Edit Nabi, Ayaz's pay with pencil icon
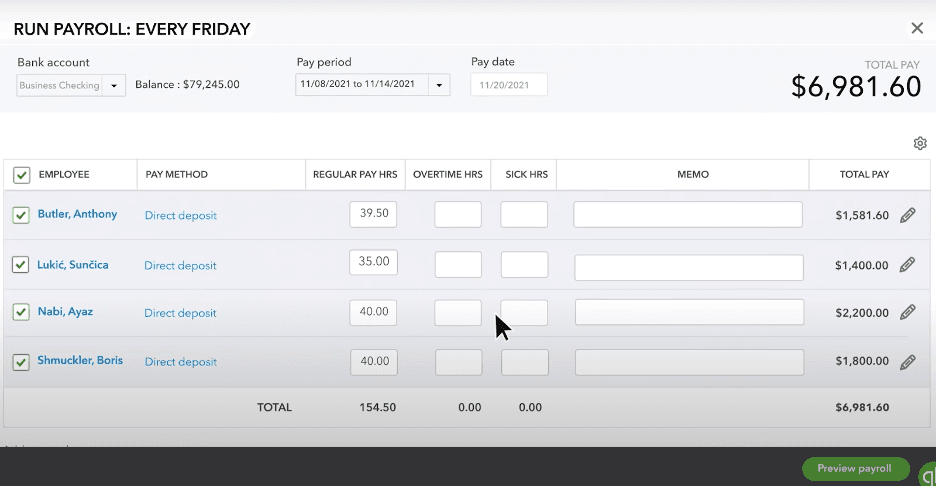The height and width of the screenshot is (486, 936). [x=908, y=312]
